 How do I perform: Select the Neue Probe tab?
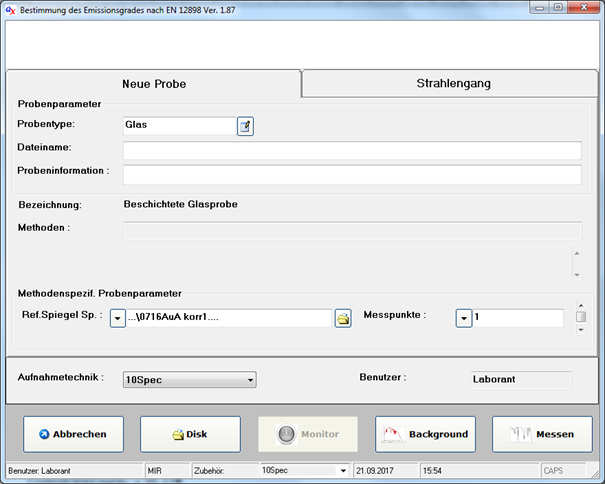[x=154, y=84]
